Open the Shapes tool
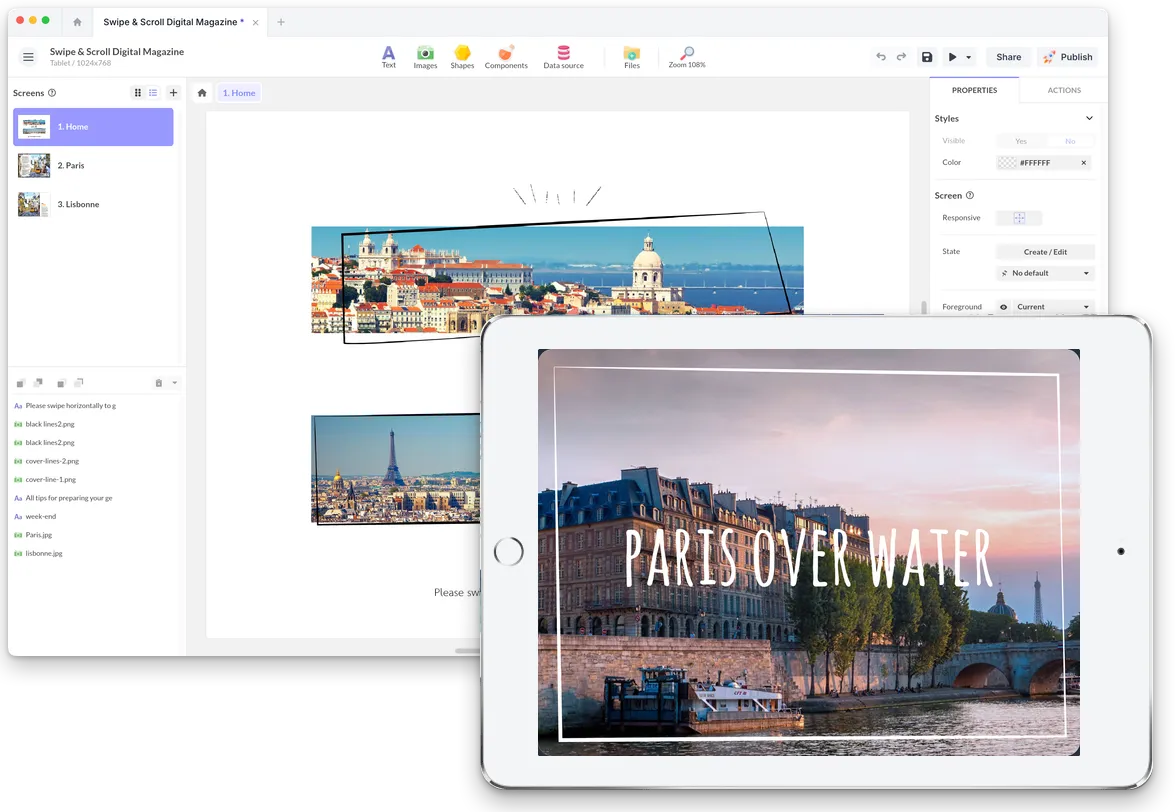1175x812 pixels. pyautogui.click(x=462, y=57)
